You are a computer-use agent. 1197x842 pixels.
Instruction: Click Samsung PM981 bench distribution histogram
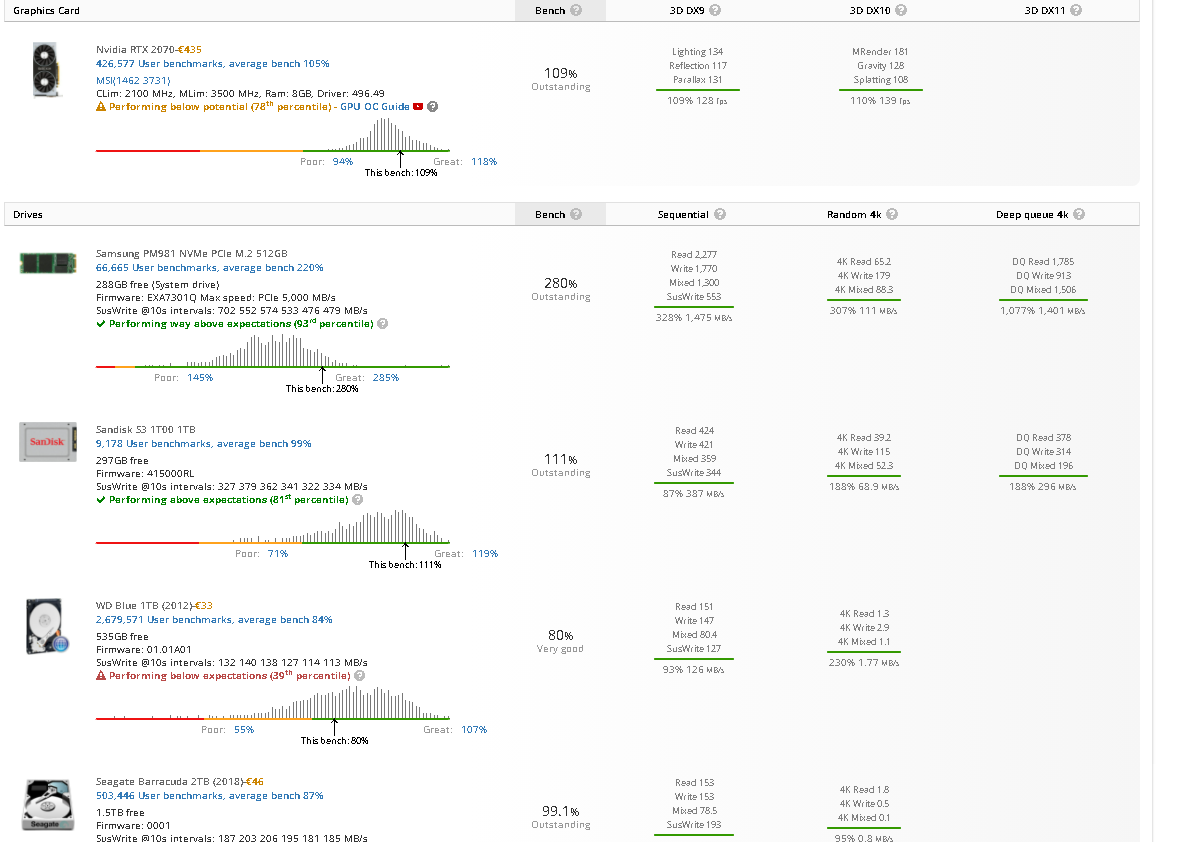(273, 351)
